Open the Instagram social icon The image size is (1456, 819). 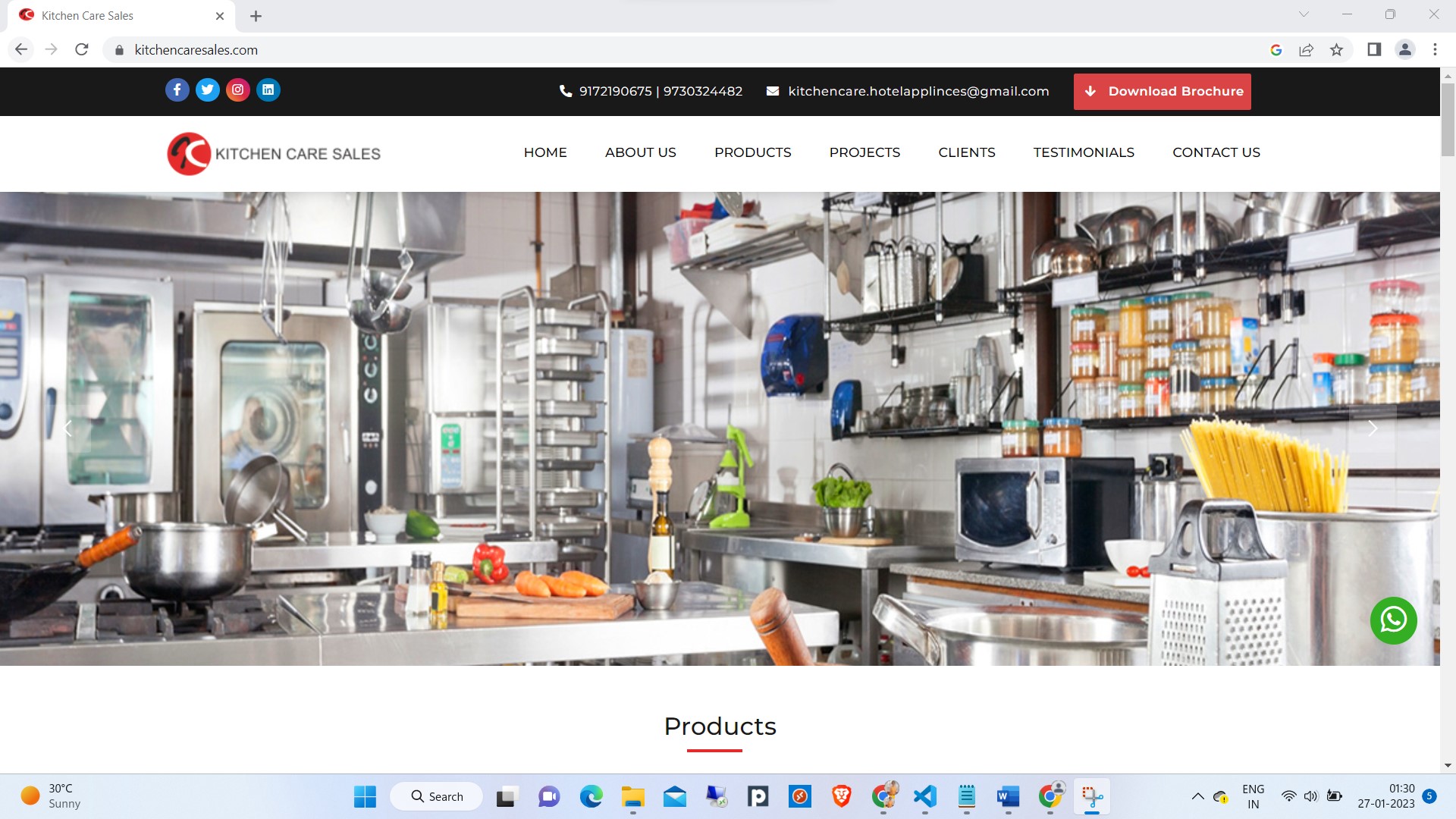pos(237,89)
